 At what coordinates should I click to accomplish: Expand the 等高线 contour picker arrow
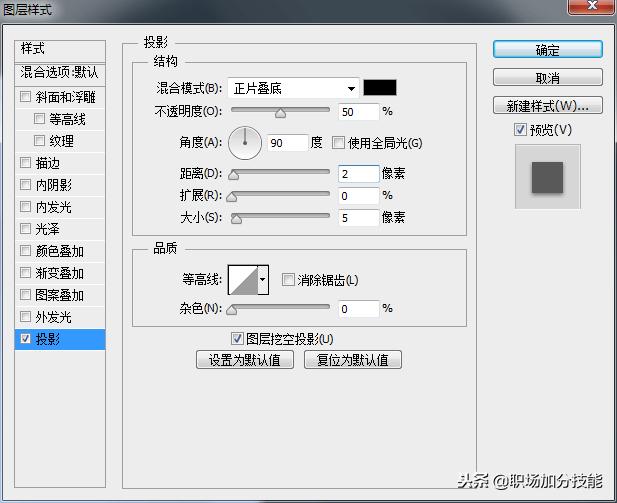(263, 280)
